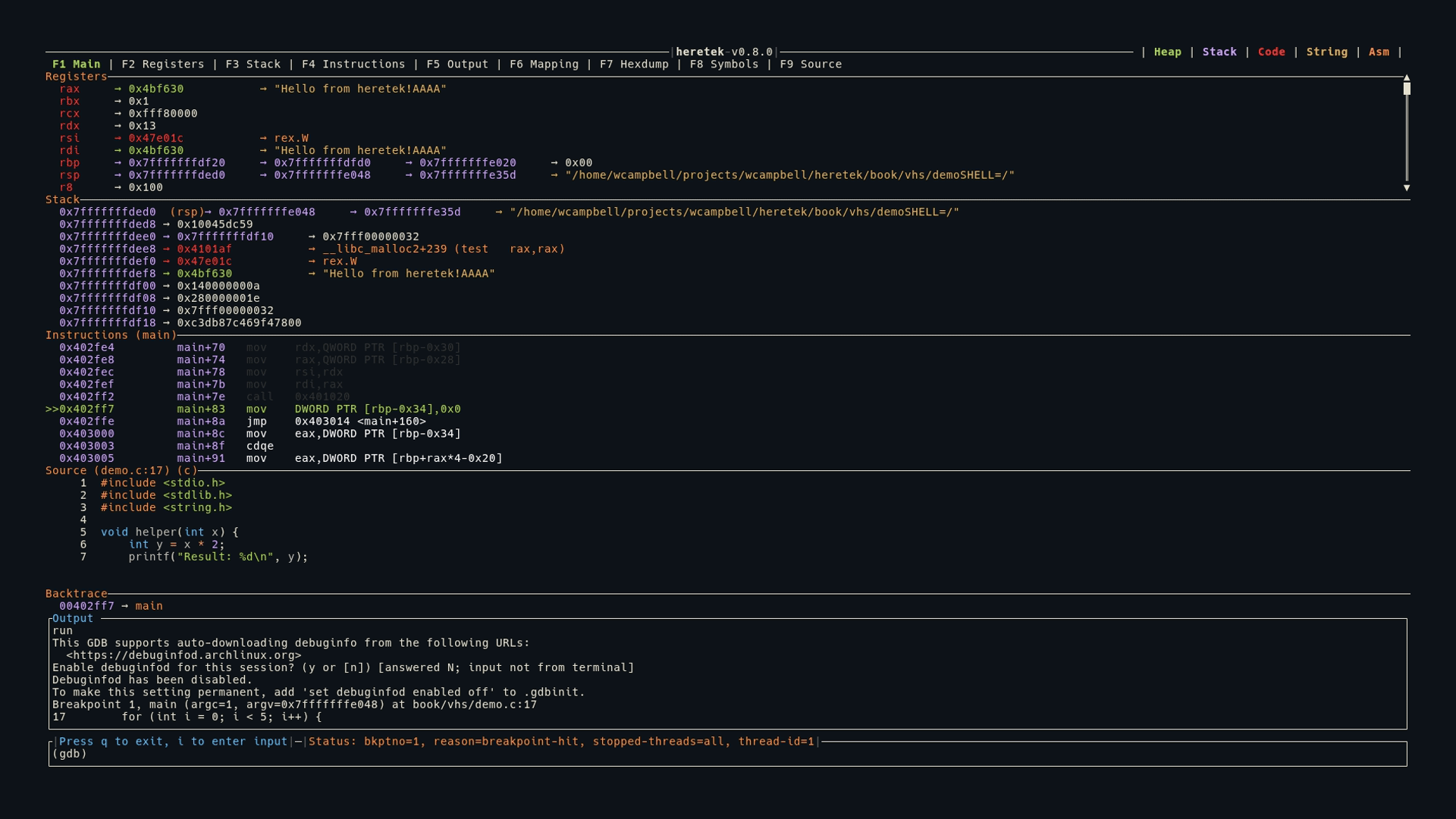
Task: Click instruction address 0x403000
Action: (x=86, y=434)
